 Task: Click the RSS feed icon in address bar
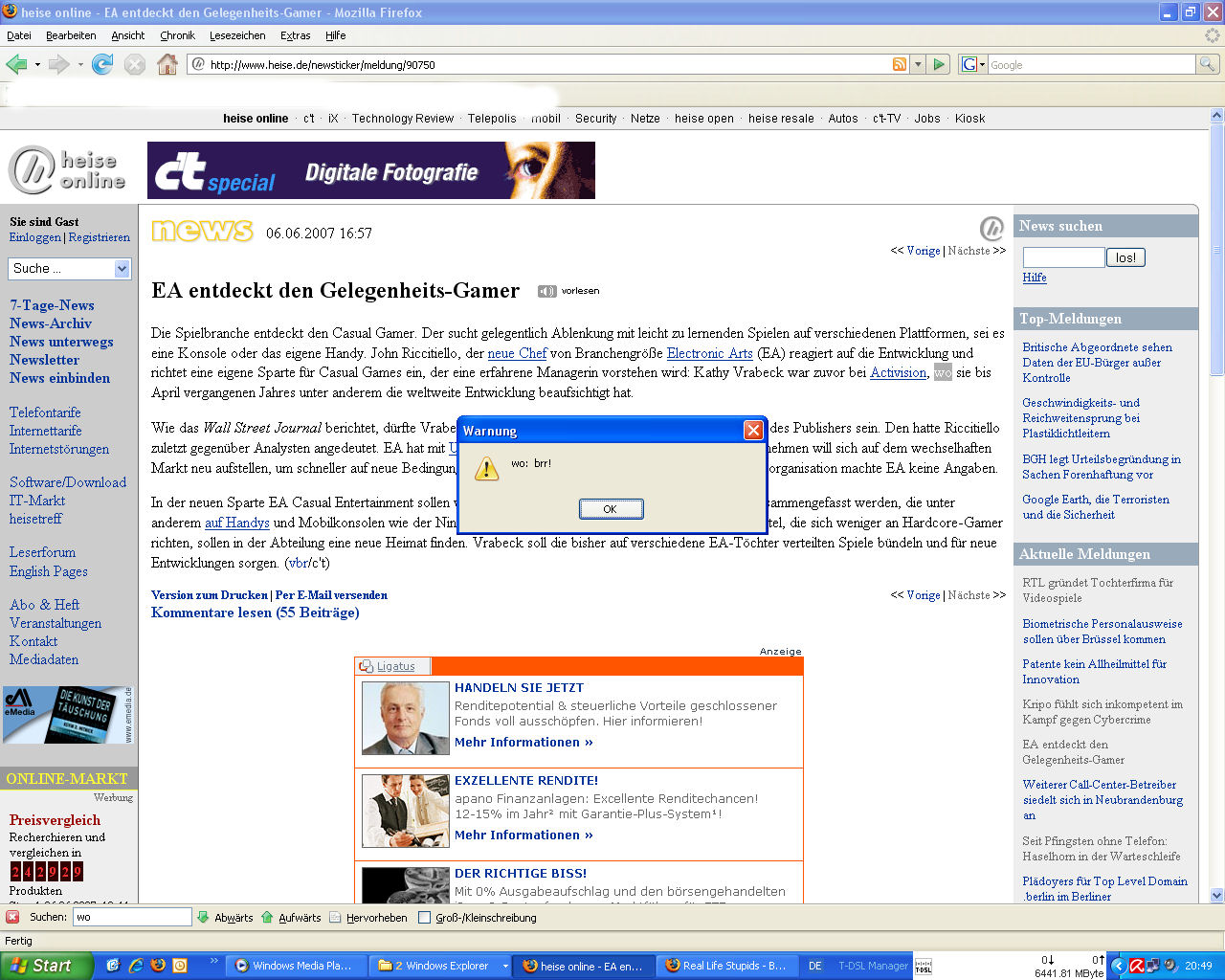[900, 64]
